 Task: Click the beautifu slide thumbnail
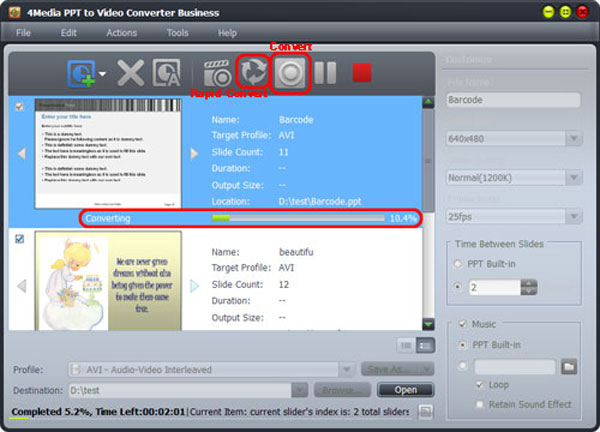pos(108,280)
